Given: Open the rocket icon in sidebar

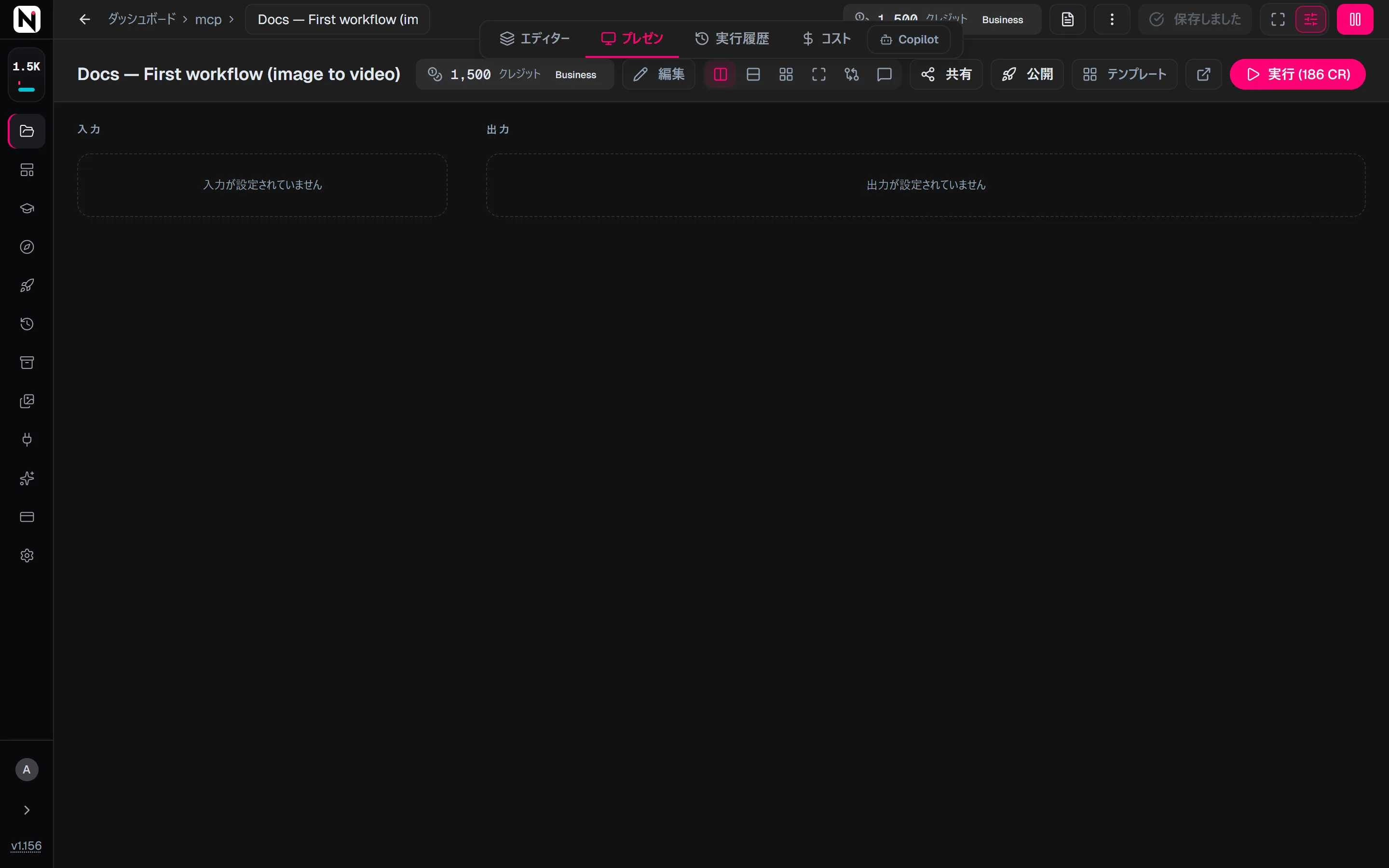Looking at the screenshot, I should [27, 285].
